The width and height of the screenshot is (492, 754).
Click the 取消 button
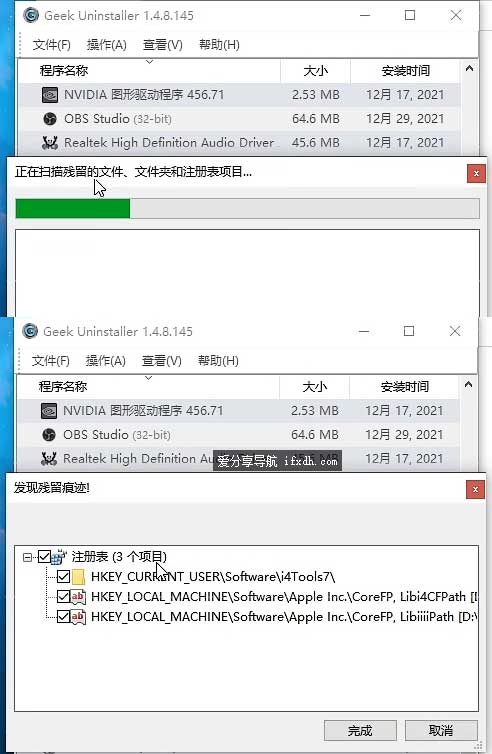point(441,731)
